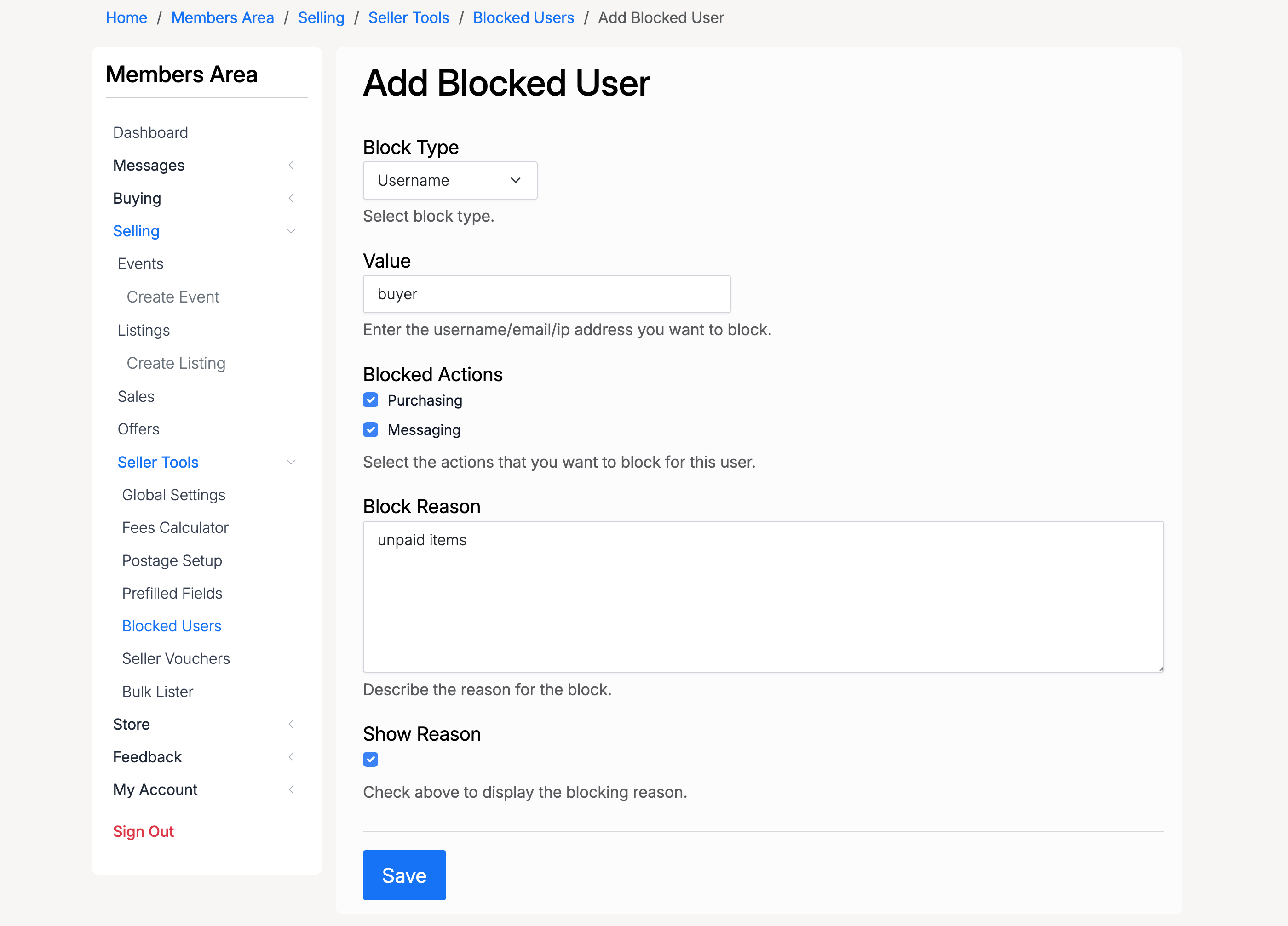Open Dashboard in the sidebar
1288x926 pixels.
coord(150,132)
